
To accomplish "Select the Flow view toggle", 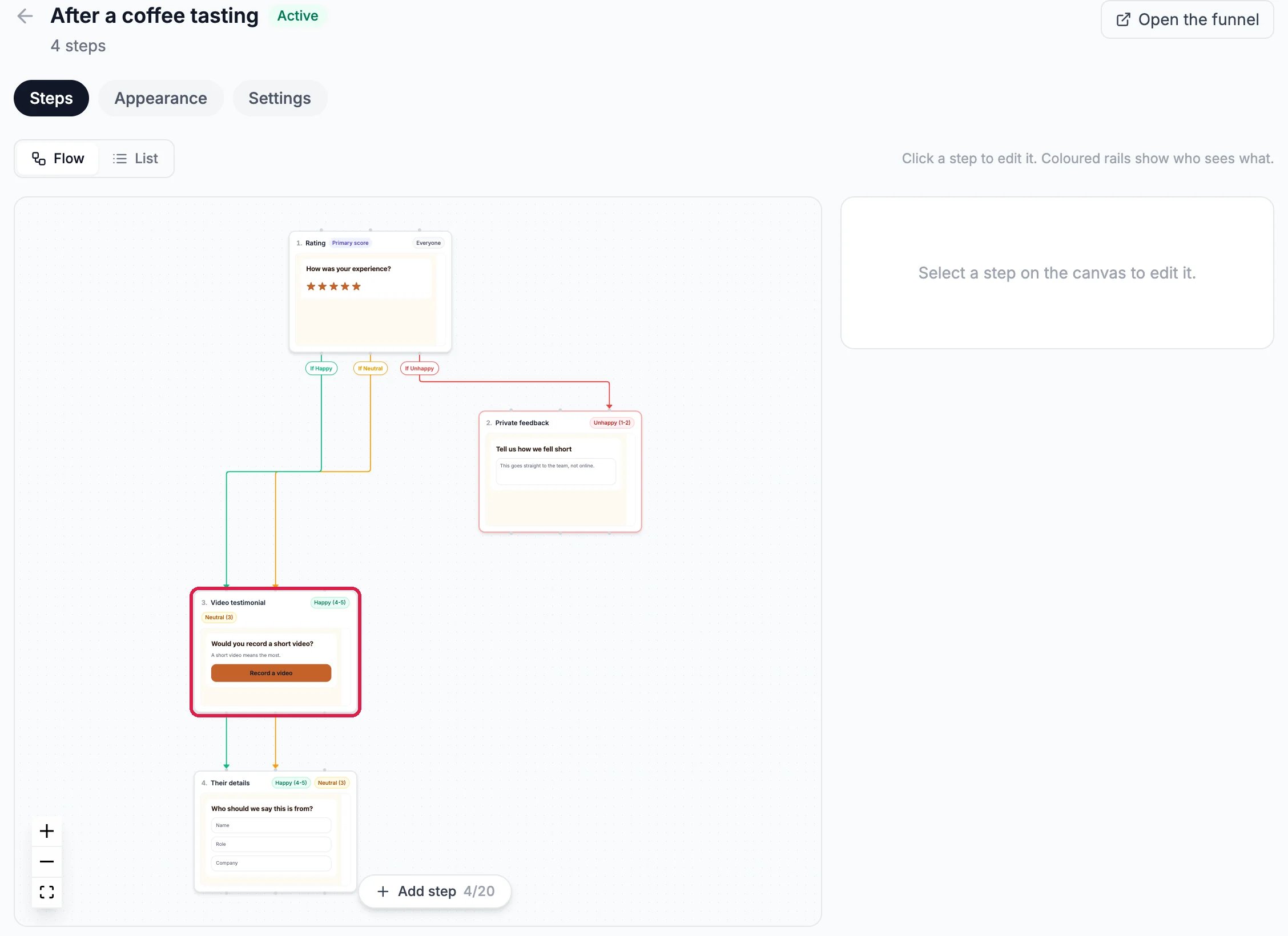I will 58,159.
